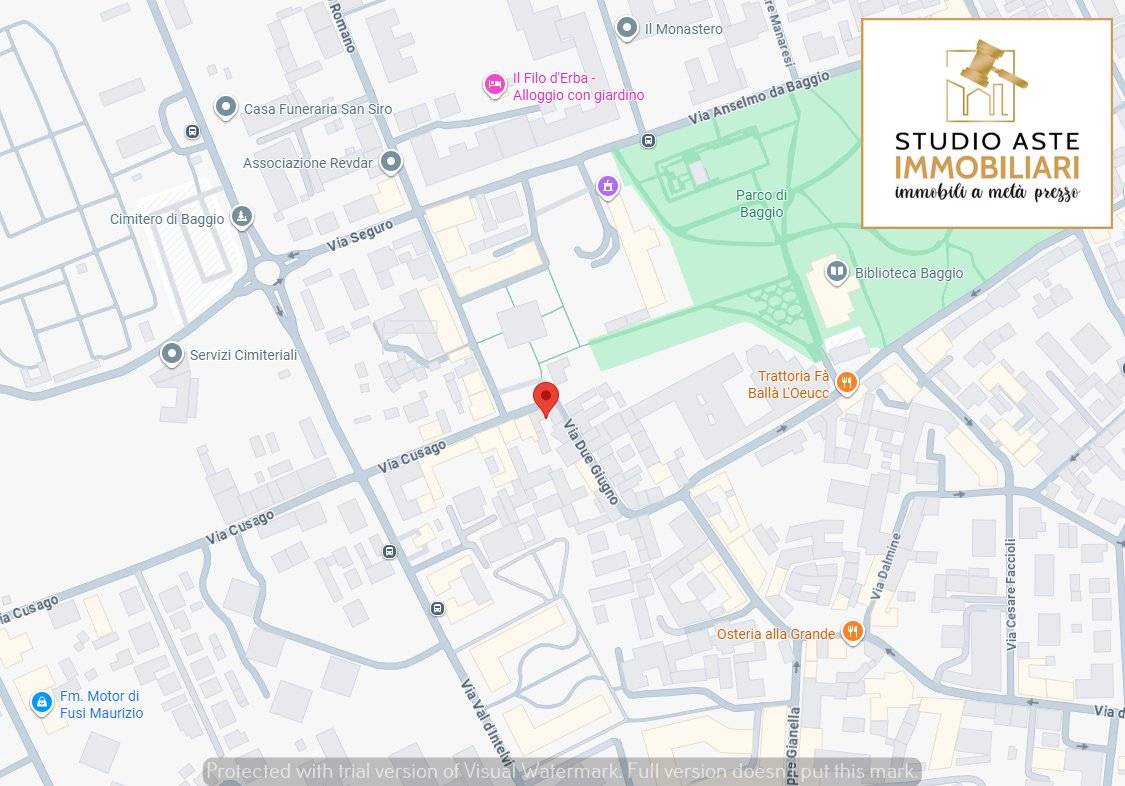Click the bus stop beside Casa Funeraria San Siro
Screen dimensions: 1125x786
pos(192,131)
